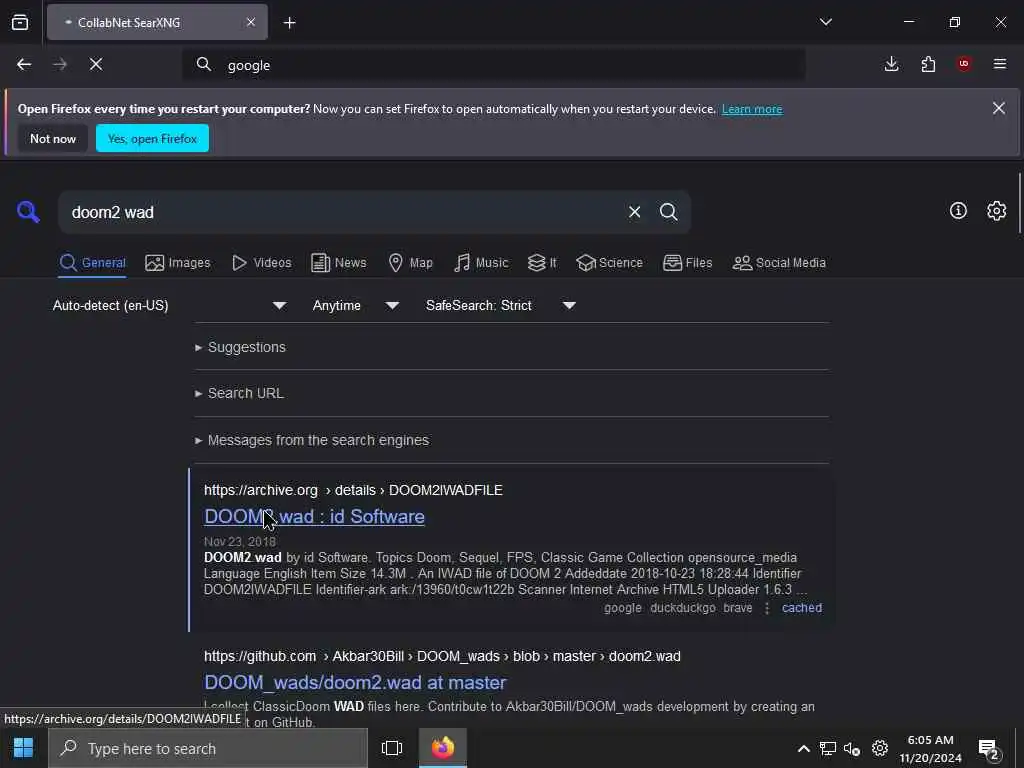
Task: Open the SearXNG about info icon
Action: pos(958,210)
